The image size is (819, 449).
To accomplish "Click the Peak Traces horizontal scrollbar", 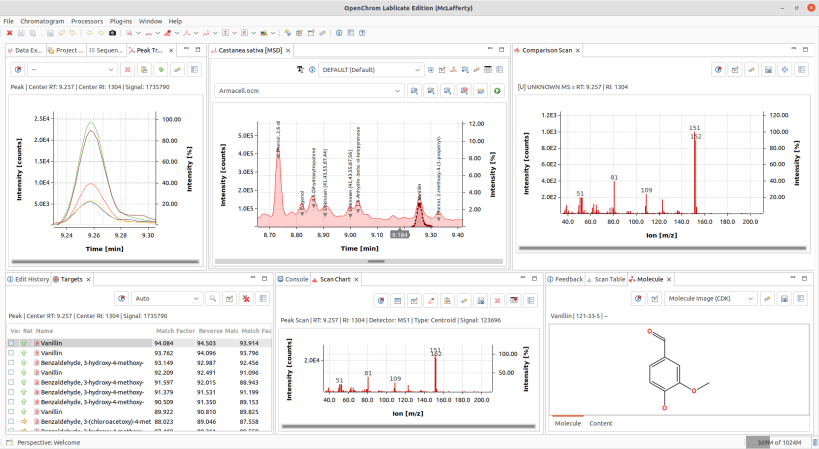I will coord(105,262).
